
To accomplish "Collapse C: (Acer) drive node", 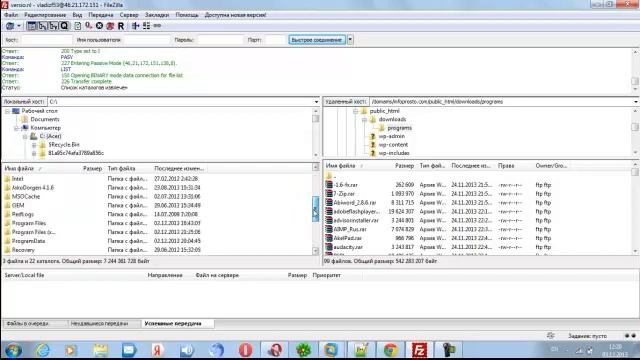I will coord(25,136).
